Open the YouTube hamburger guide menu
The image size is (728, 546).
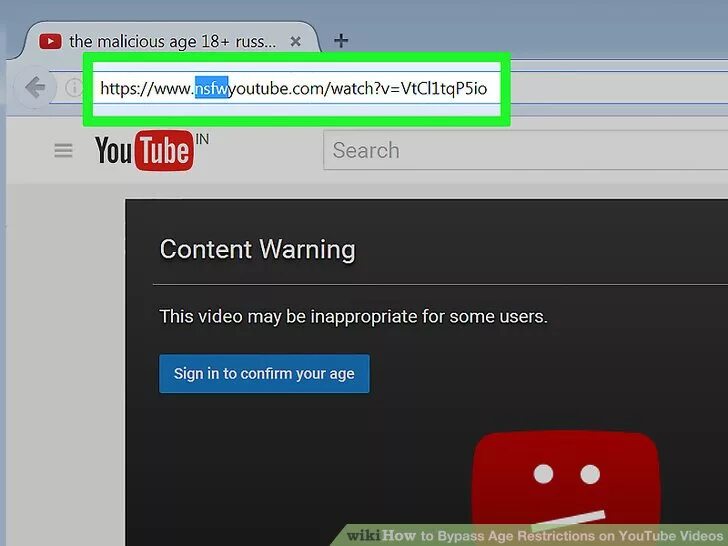click(63, 150)
